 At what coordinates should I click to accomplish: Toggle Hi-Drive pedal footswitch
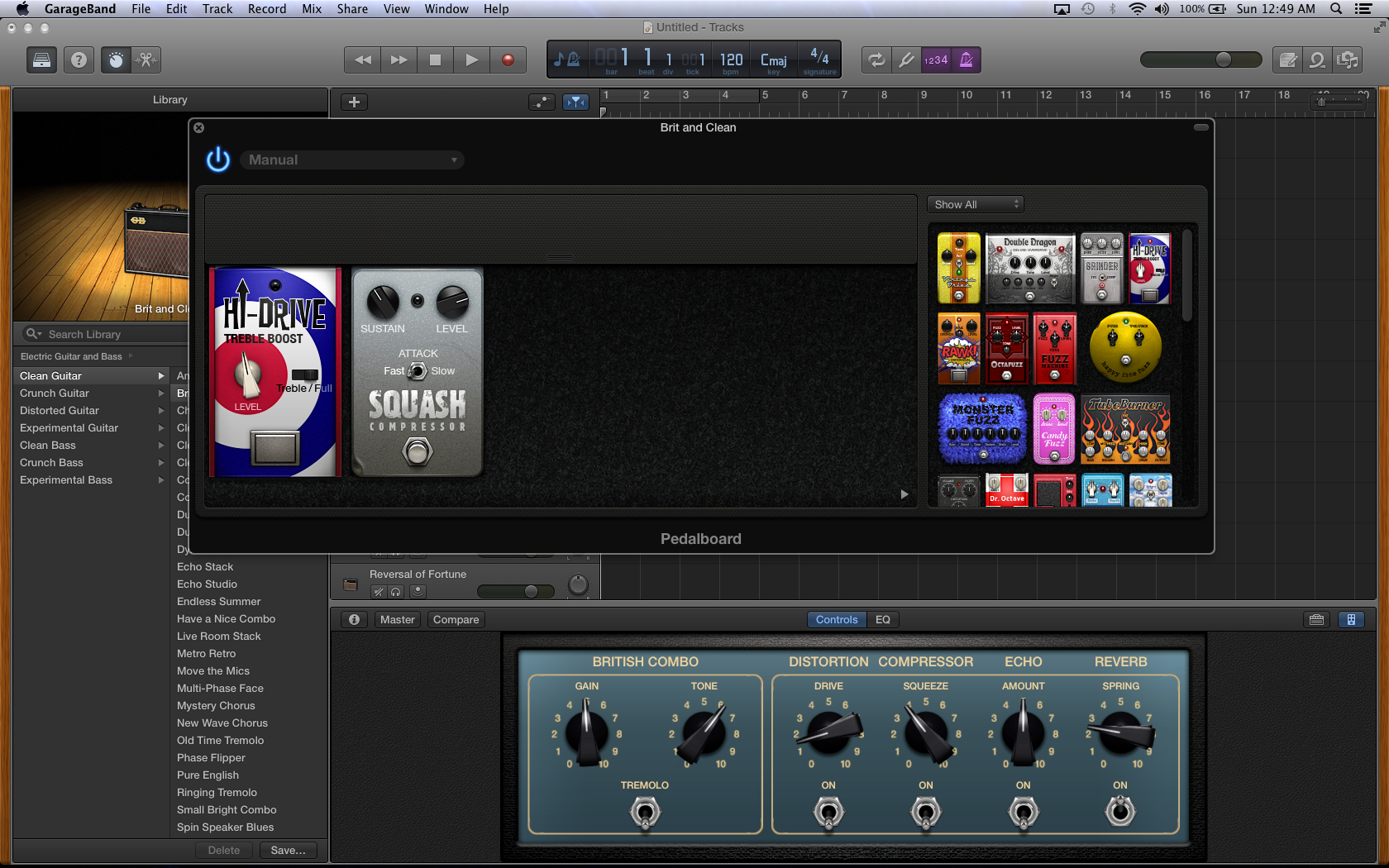click(275, 447)
